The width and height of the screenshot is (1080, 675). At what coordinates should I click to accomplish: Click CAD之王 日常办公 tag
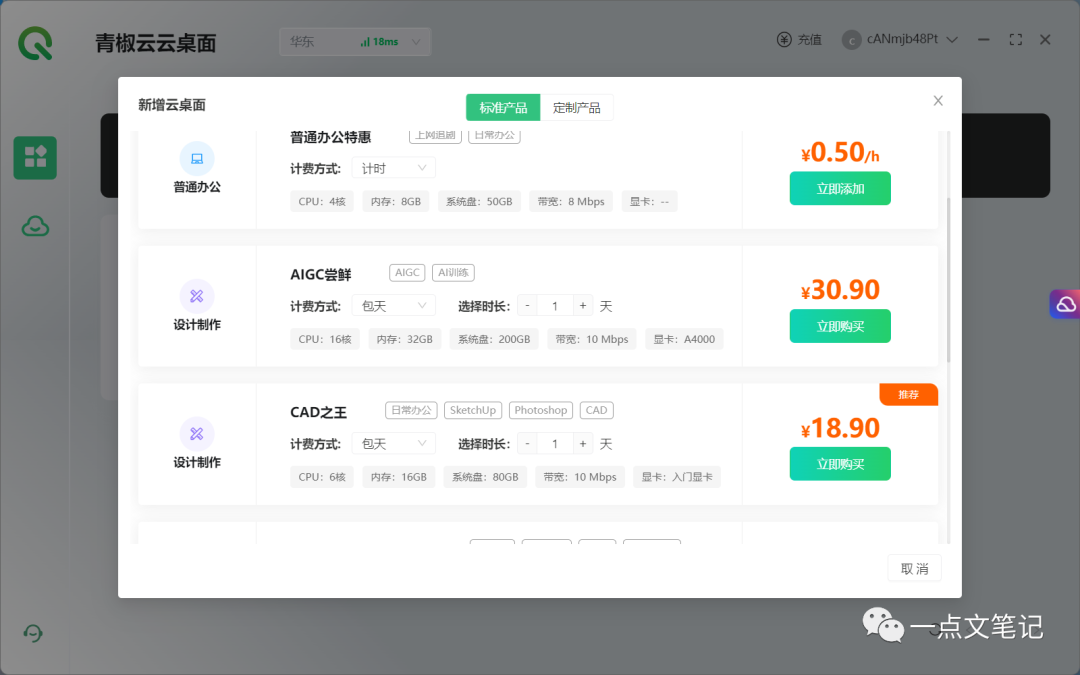pyautogui.click(x=411, y=411)
